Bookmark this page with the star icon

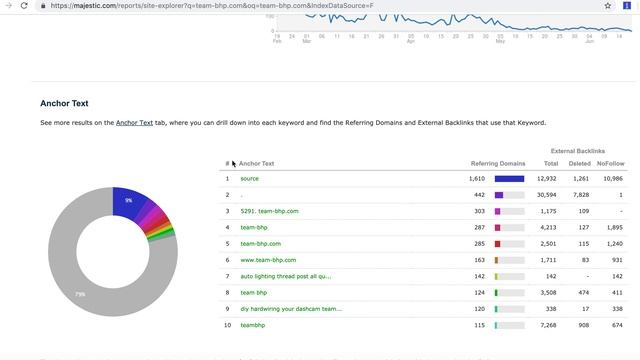coord(608,6)
